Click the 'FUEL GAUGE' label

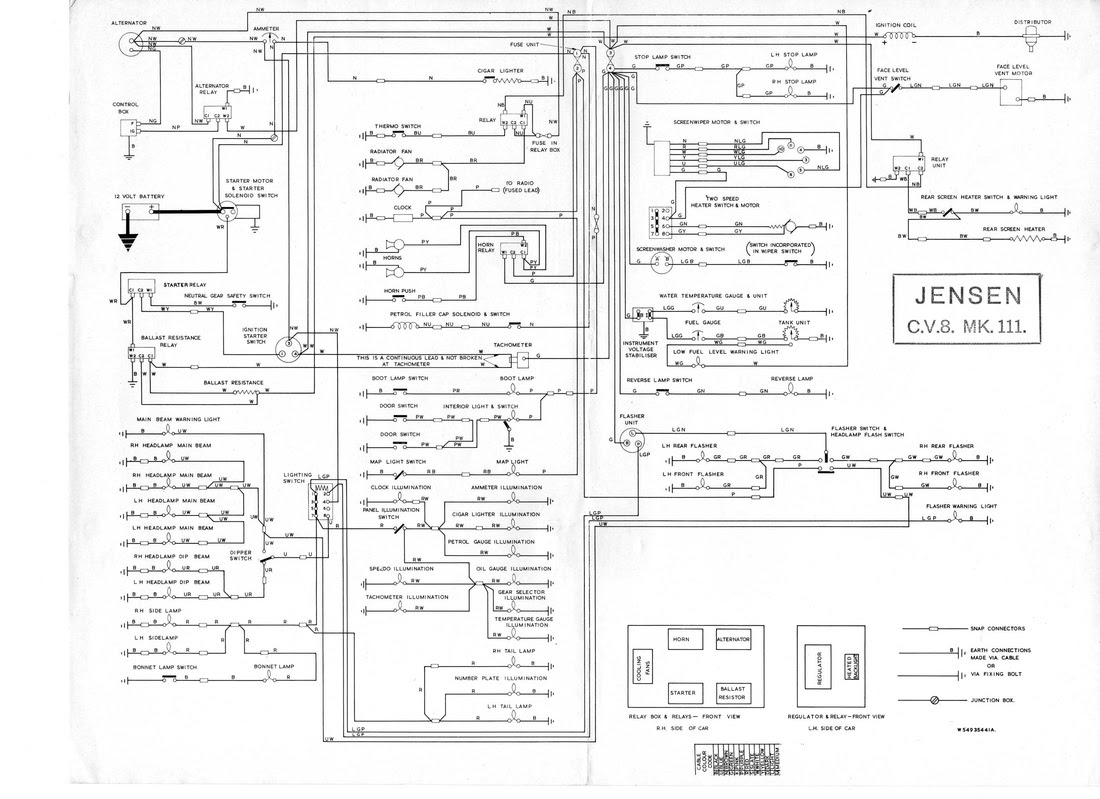click(702, 323)
